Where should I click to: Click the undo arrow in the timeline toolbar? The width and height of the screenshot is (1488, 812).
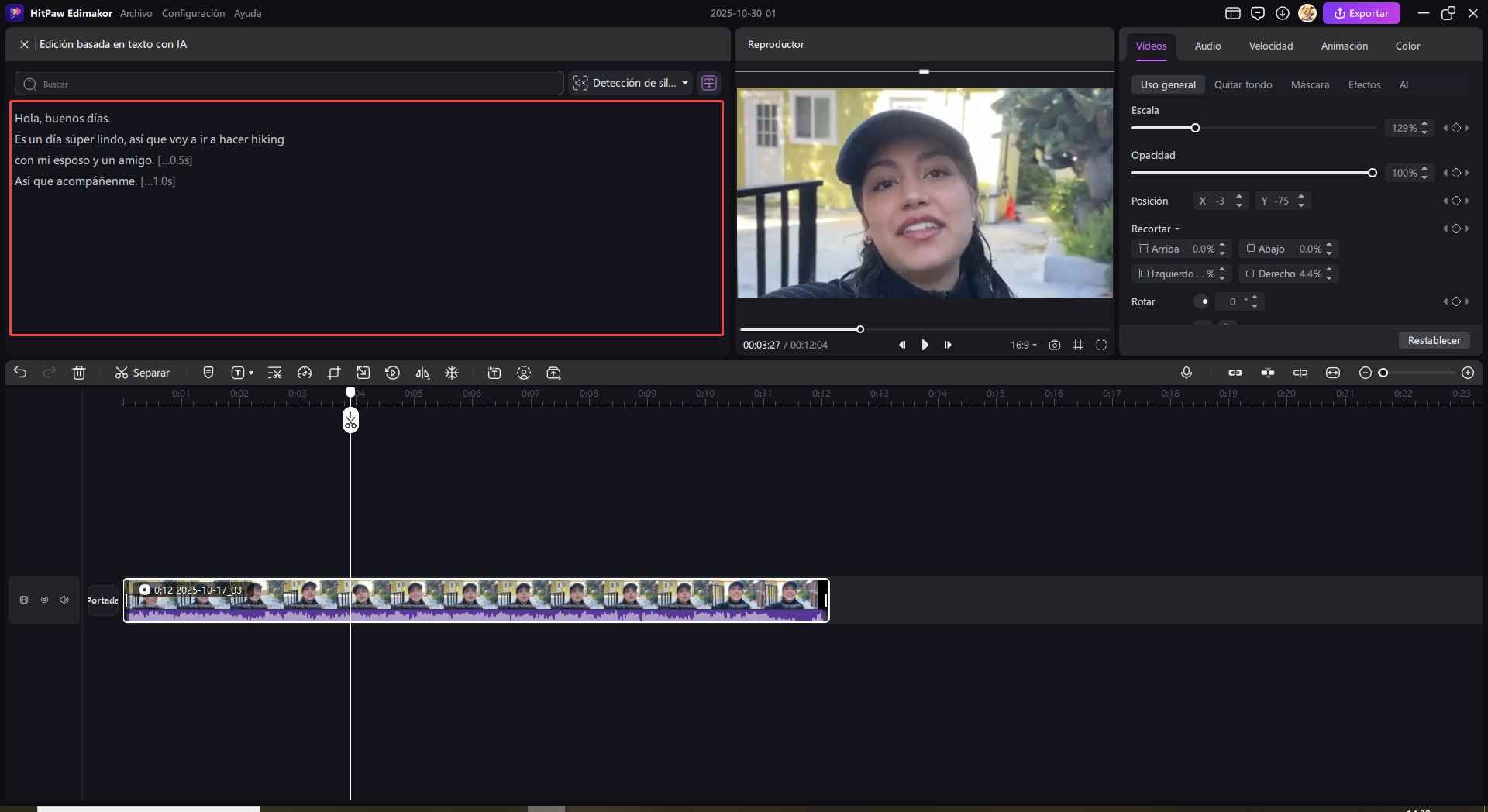tap(20, 373)
